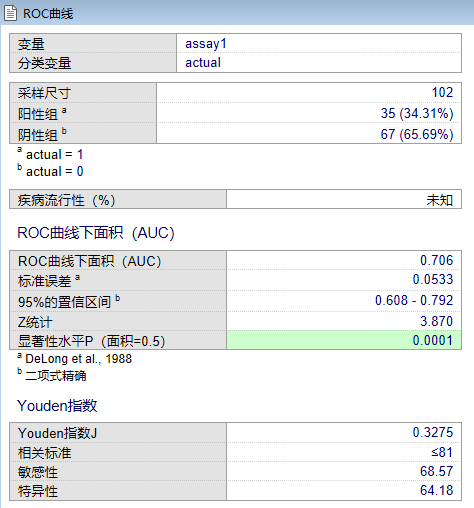Viewport: 474px width, 508px height.
Task: Click the sample size value 102
Action: pyautogui.click(x=442, y=92)
